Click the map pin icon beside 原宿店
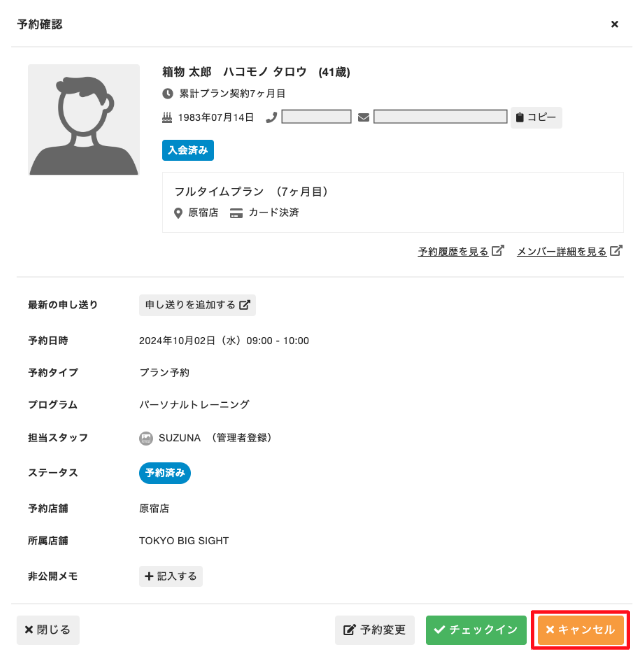This screenshot has height=659, width=635. point(179,213)
